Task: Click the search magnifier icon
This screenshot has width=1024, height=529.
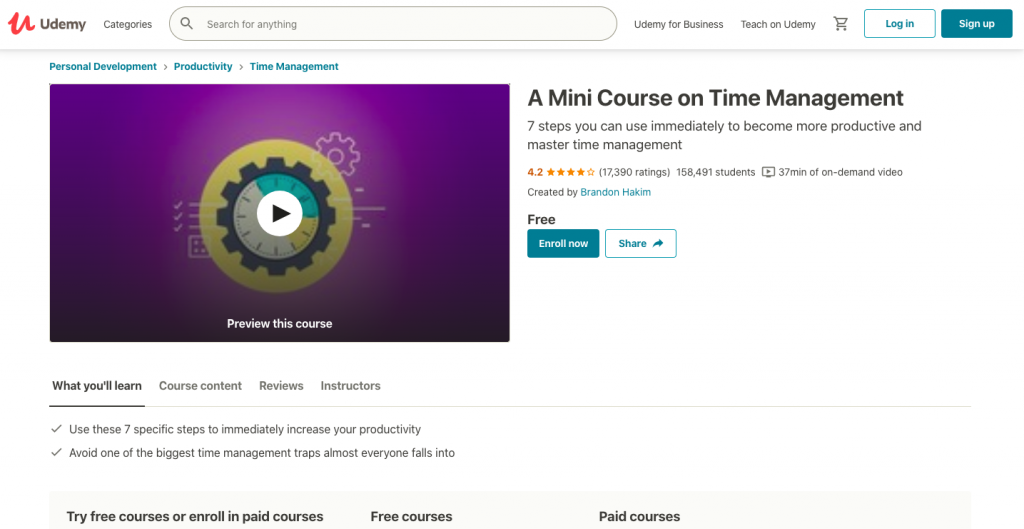Action: (187, 24)
